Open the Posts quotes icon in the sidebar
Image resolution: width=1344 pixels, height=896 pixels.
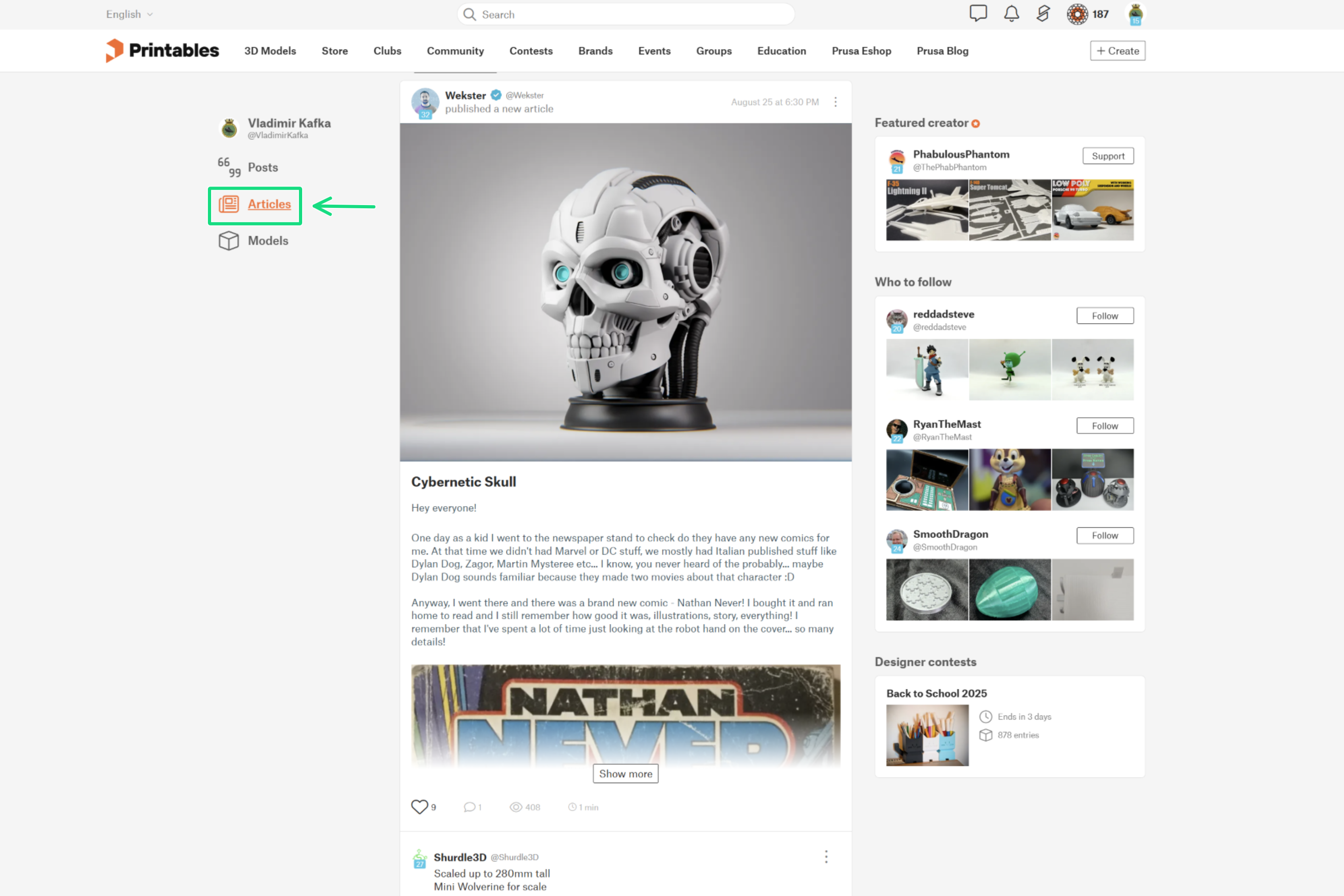click(228, 167)
